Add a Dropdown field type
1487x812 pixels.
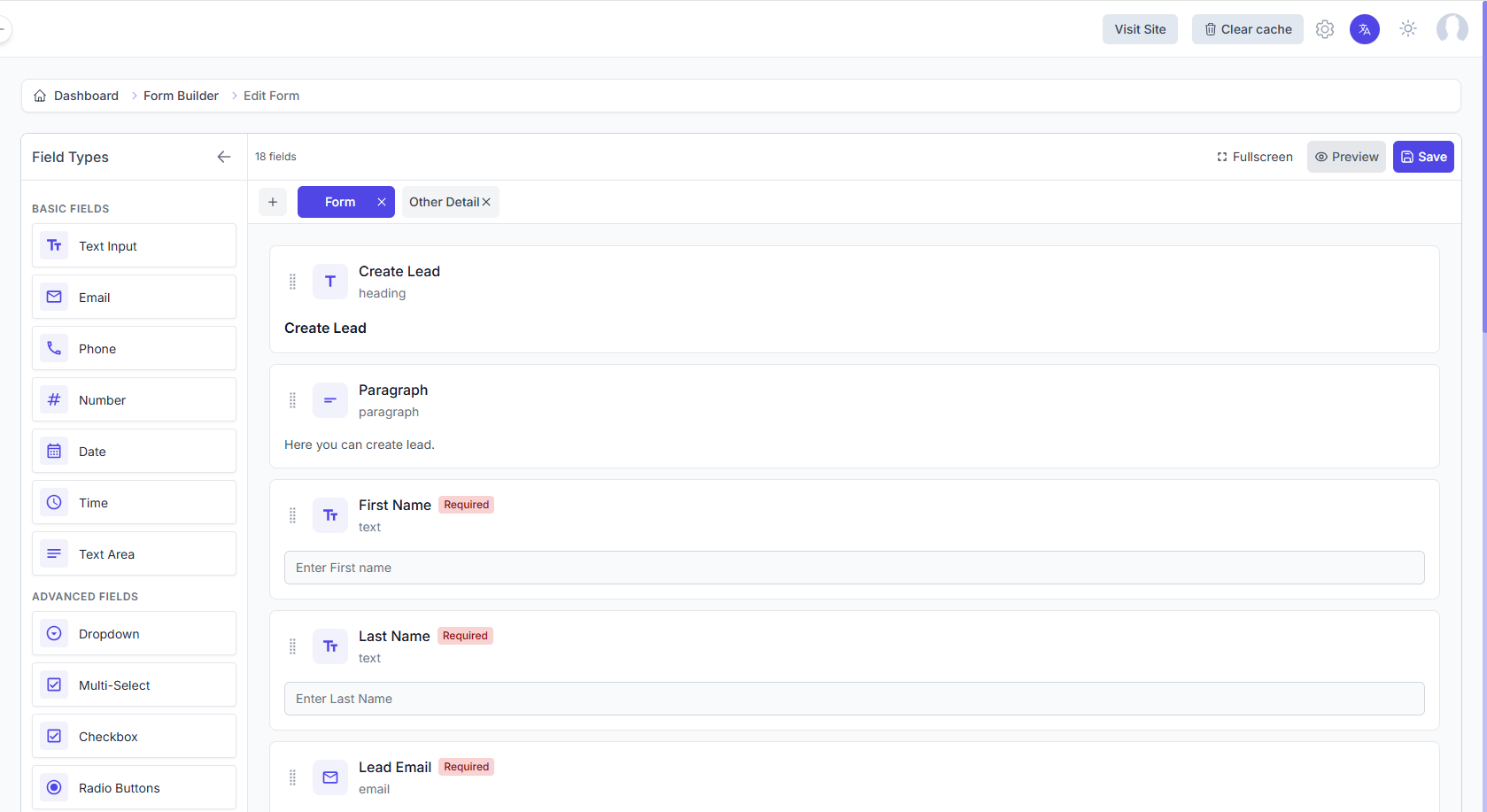tap(134, 634)
